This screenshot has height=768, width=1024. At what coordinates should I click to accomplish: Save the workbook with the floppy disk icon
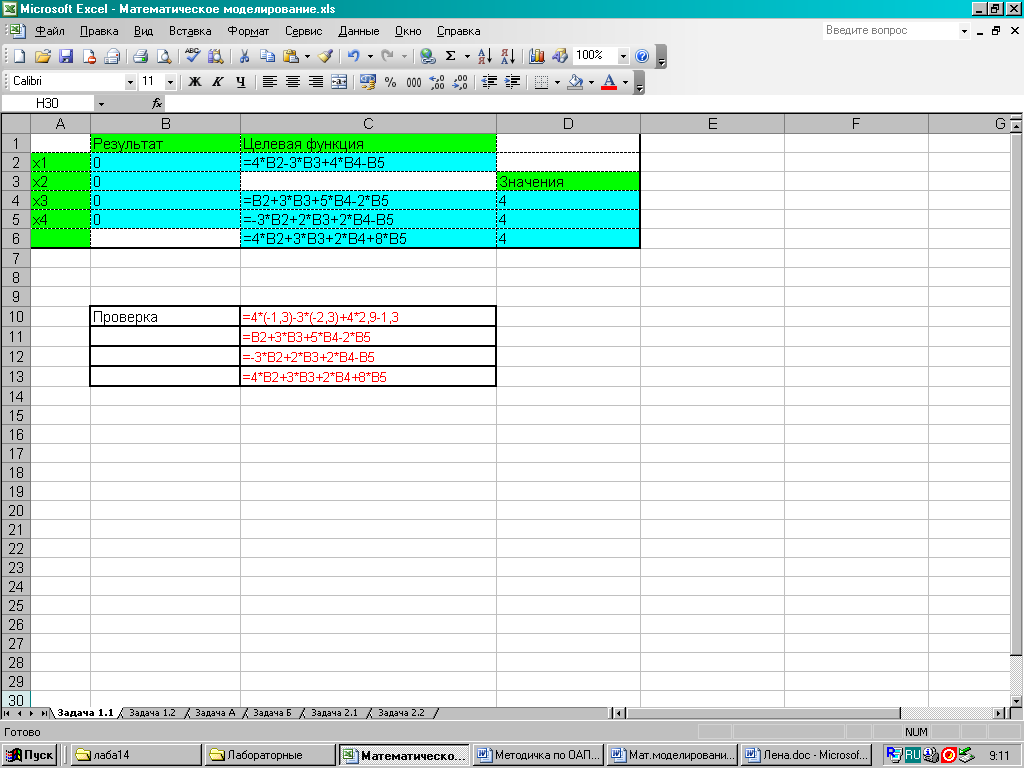66,56
